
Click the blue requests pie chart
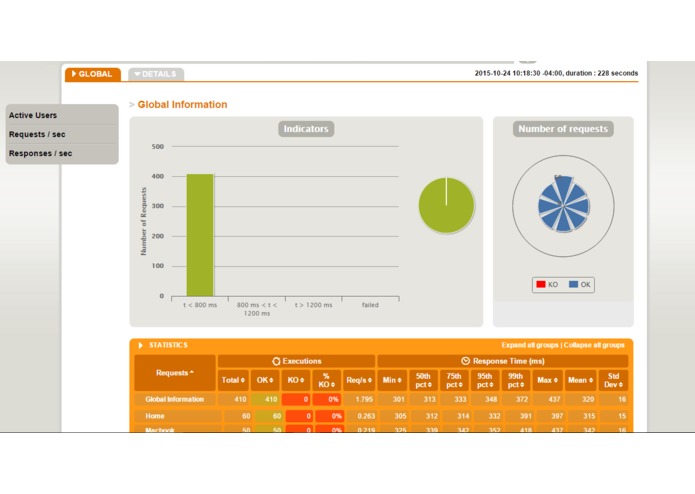[563, 204]
